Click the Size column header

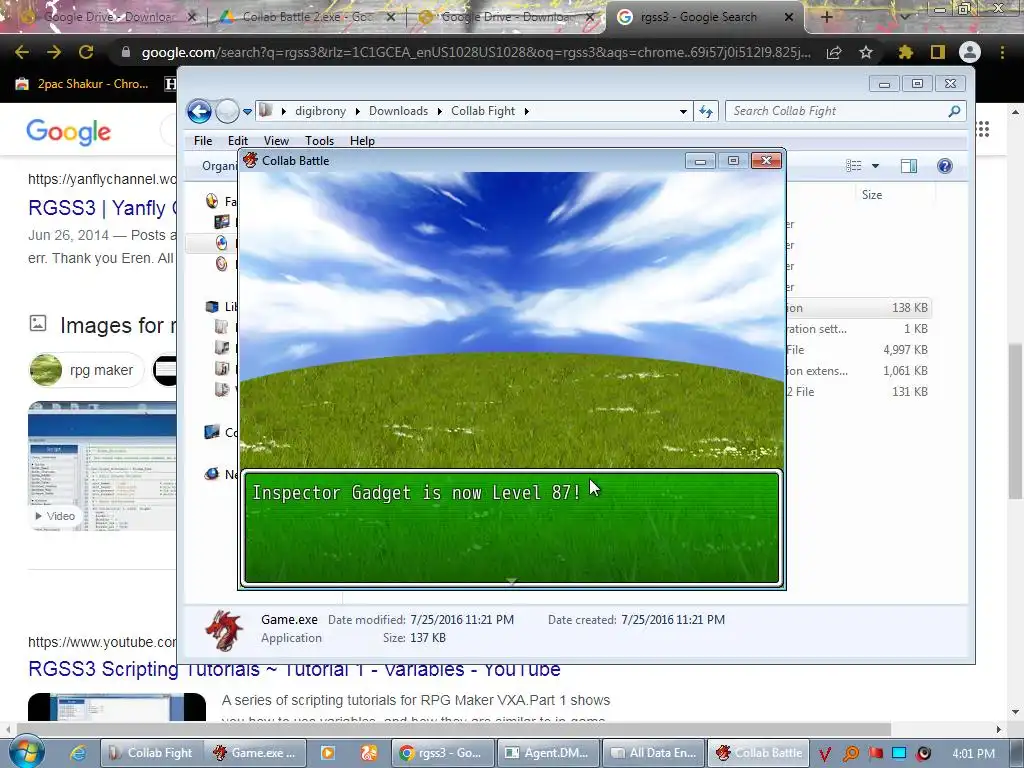pyautogui.click(x=872, y=195)
